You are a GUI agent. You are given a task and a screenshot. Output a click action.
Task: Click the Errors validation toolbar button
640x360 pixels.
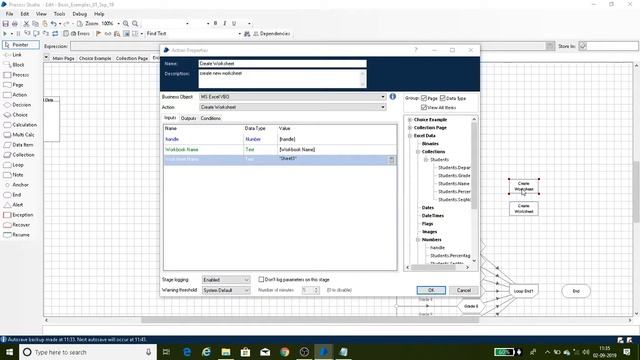(x=80, y=33)
